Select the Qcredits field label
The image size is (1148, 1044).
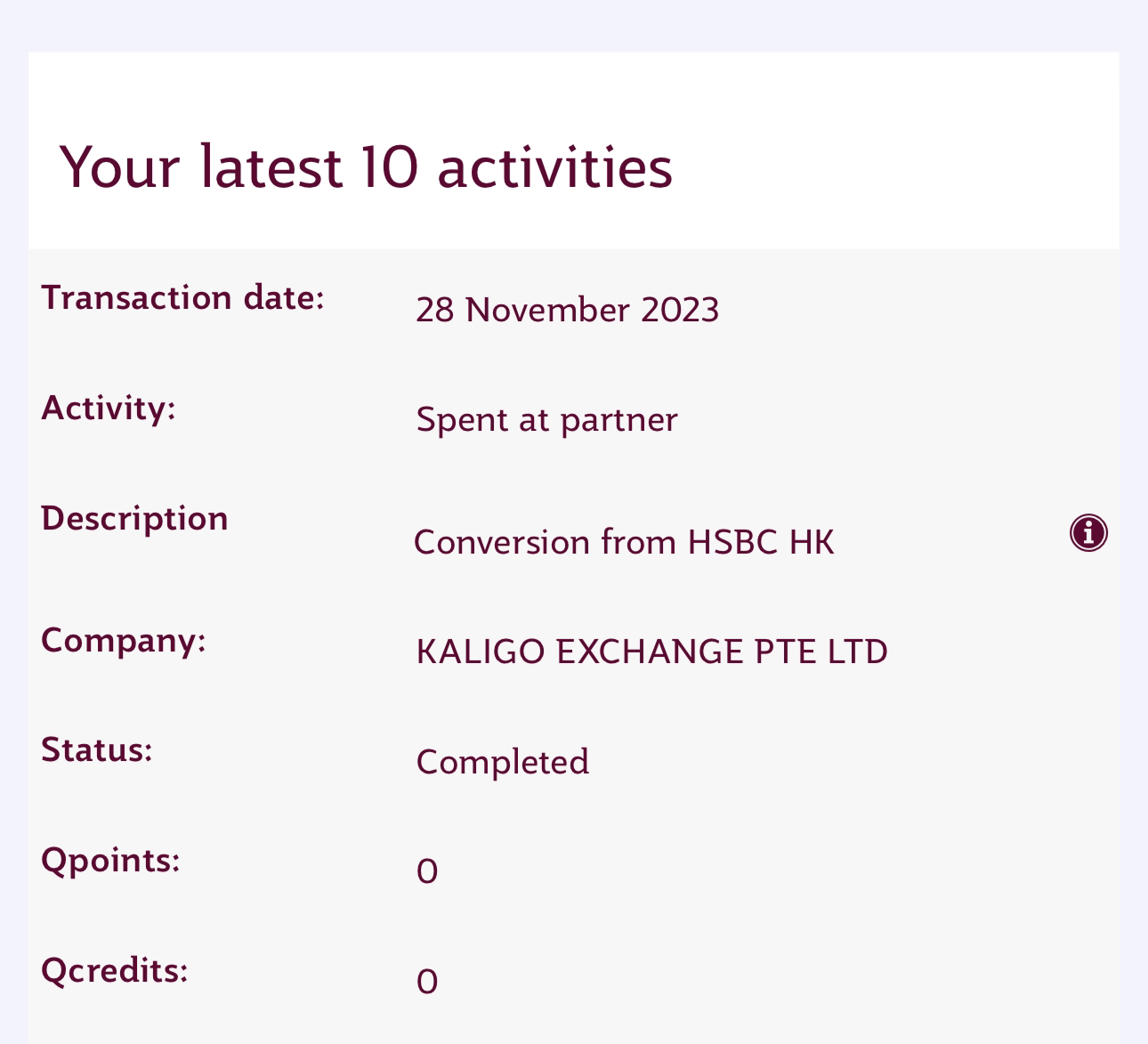[115, 971]
